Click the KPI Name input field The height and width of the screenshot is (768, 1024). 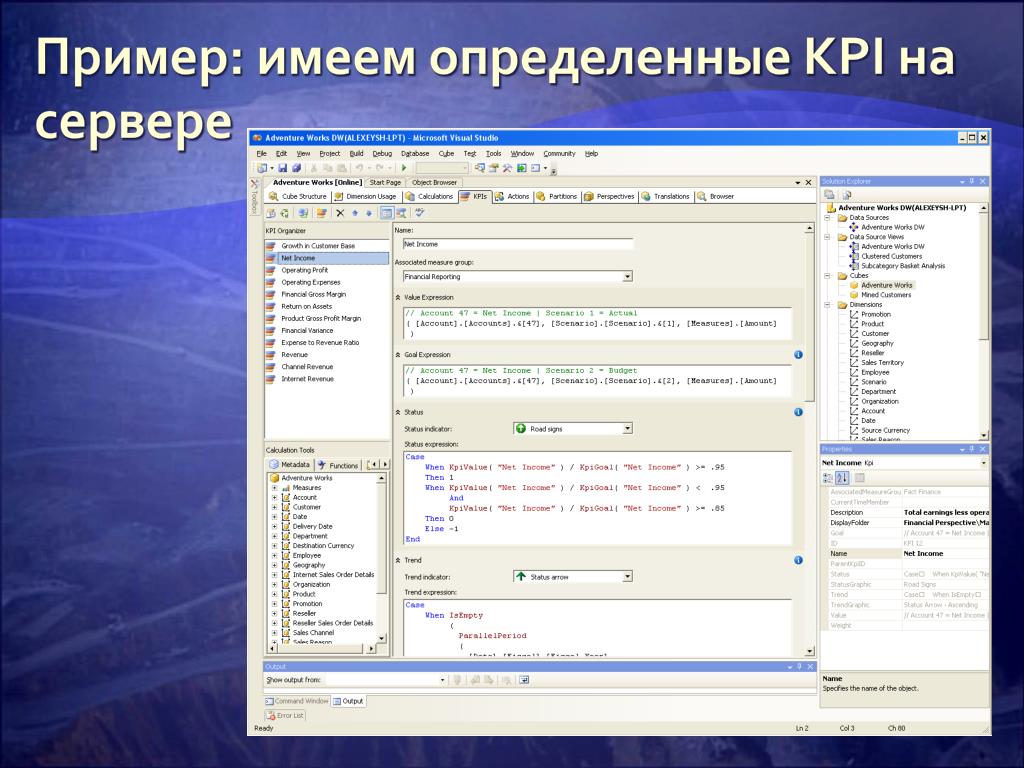click(518, 244)
